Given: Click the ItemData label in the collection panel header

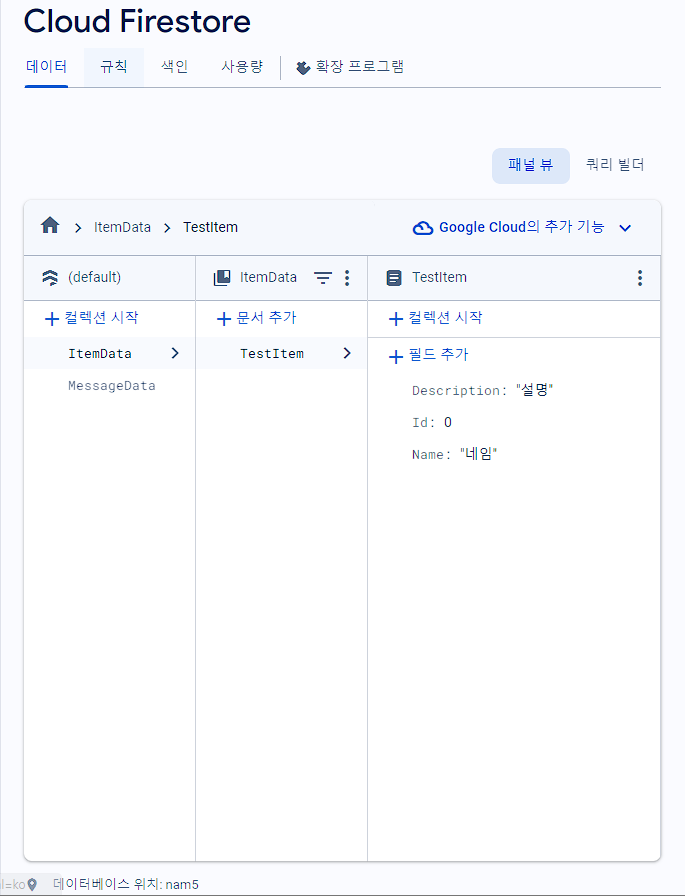Looking at the screenshot, I should [x=268, y=278].
